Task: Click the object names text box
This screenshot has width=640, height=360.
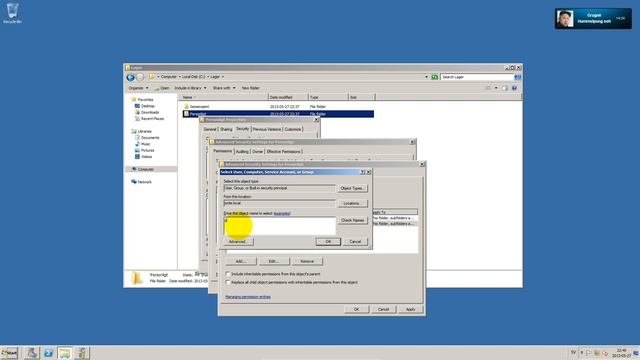Action: coord(280,226)
